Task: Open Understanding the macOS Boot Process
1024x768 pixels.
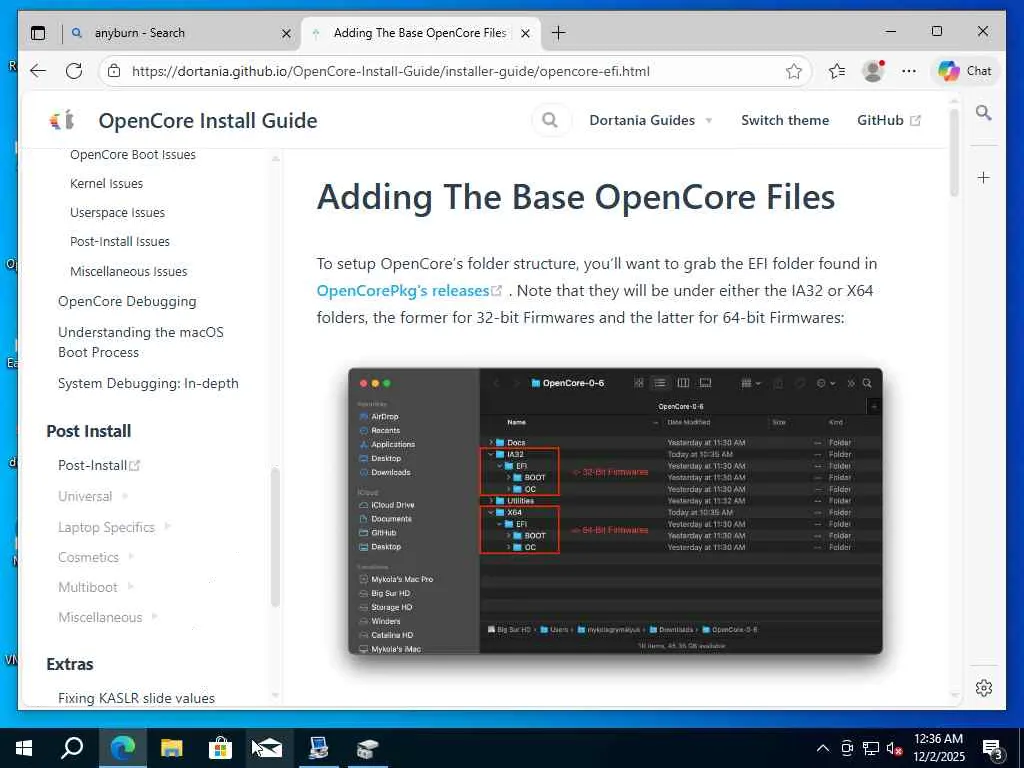Action: click(x=141, y=342)
